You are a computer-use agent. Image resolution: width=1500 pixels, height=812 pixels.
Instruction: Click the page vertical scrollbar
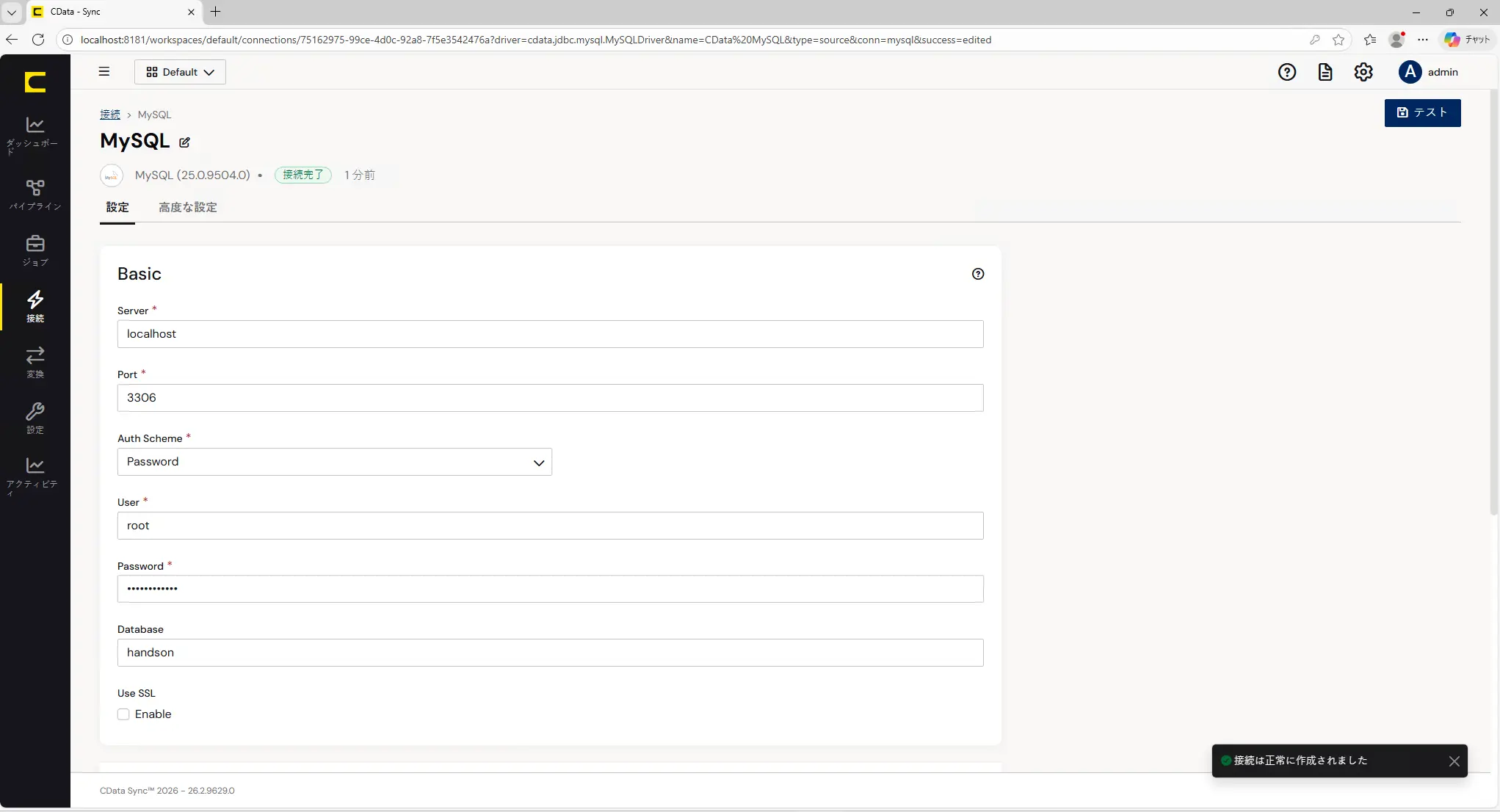click(1495, 301)
